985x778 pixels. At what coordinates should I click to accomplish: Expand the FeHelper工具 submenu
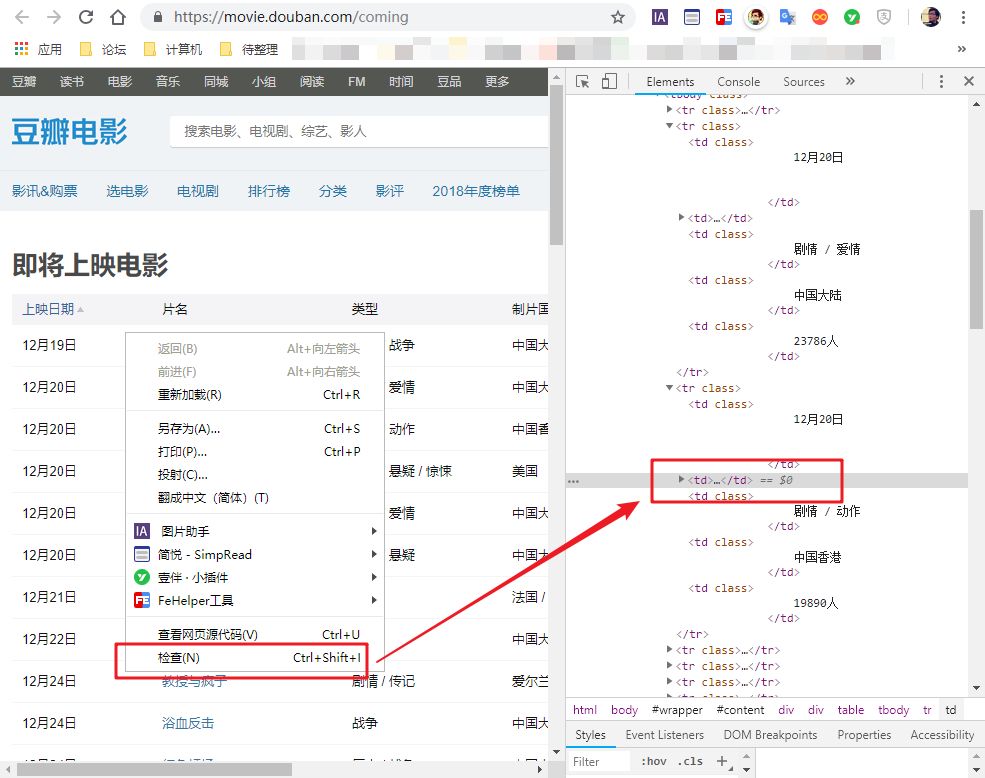[254, 600]
